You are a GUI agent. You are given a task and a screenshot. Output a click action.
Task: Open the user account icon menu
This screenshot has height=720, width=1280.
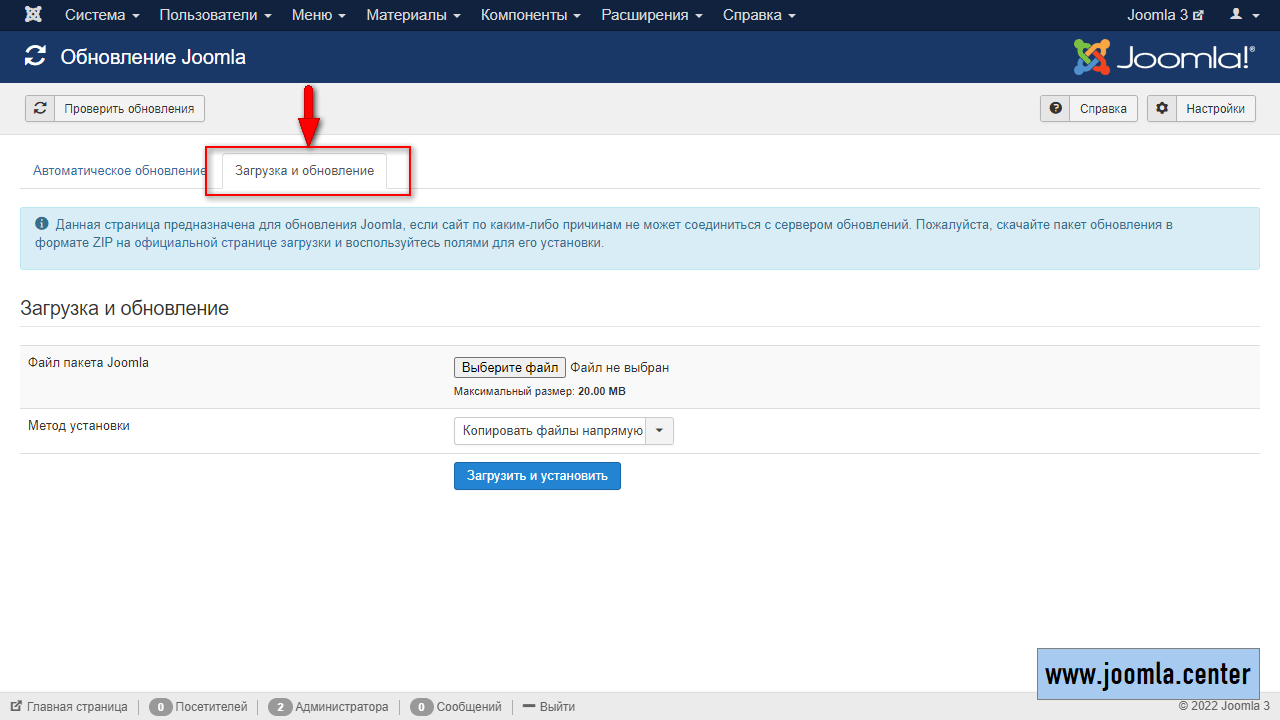click(x=1242, y=15)
